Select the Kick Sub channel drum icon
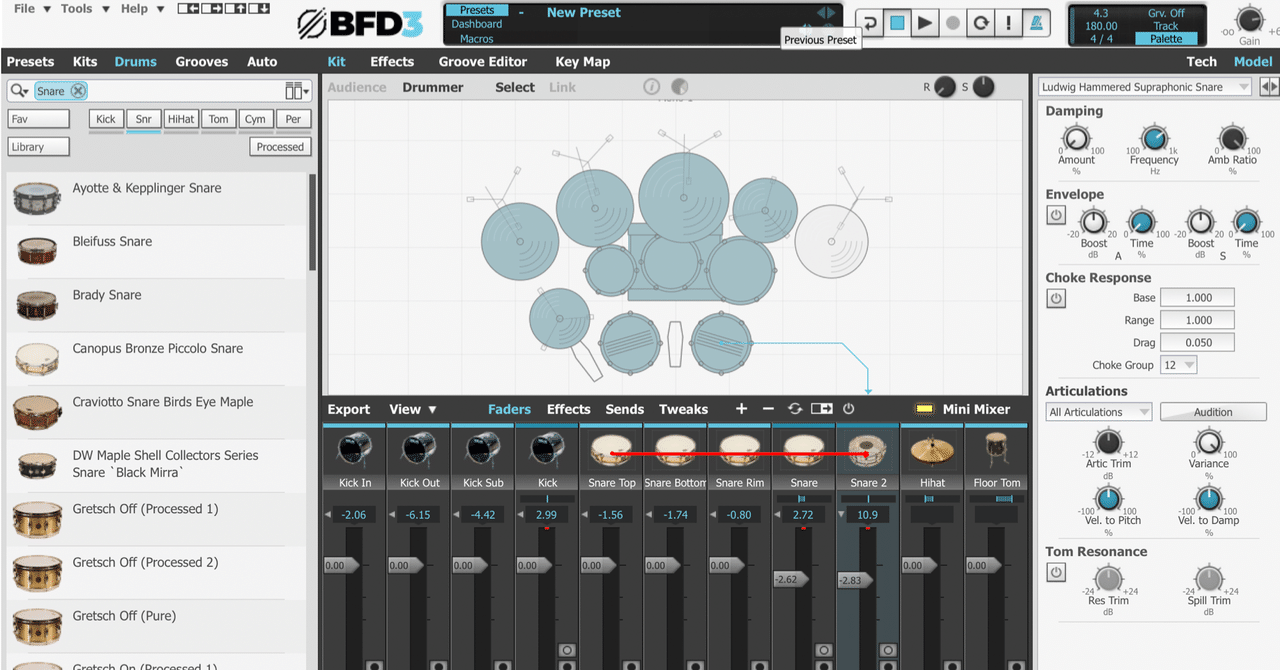Image resolution: width=1280 pixels, height=670 pixels. 483,451
